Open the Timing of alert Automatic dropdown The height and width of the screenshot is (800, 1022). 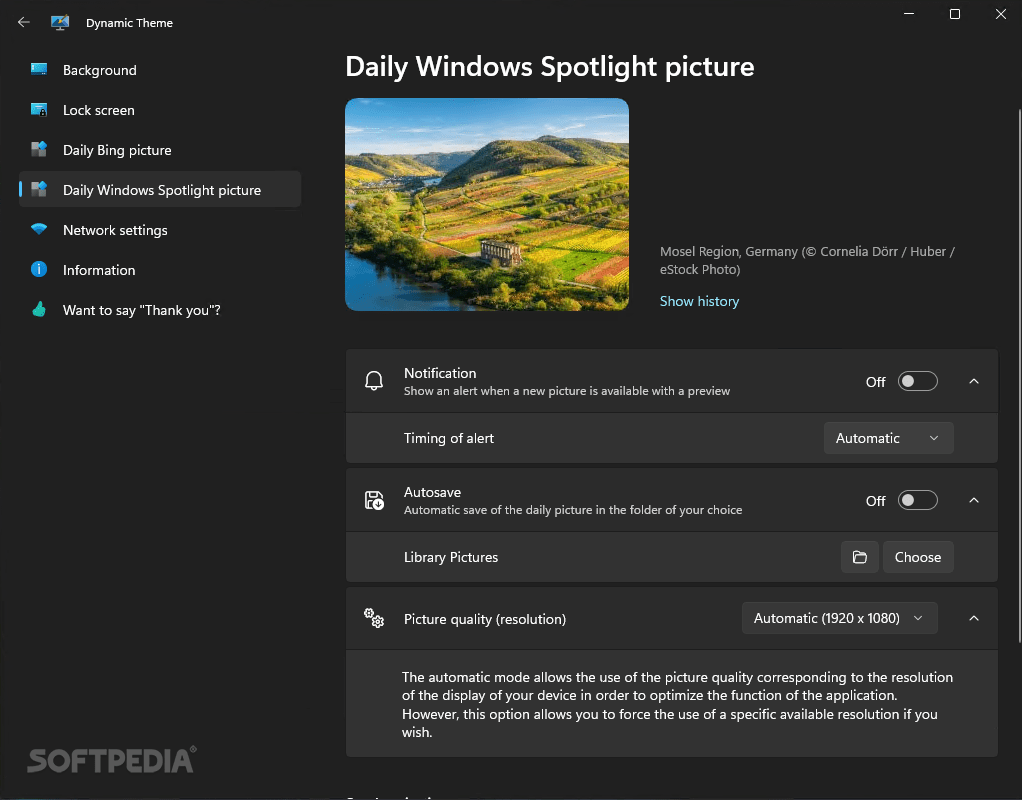coord(888,438)
